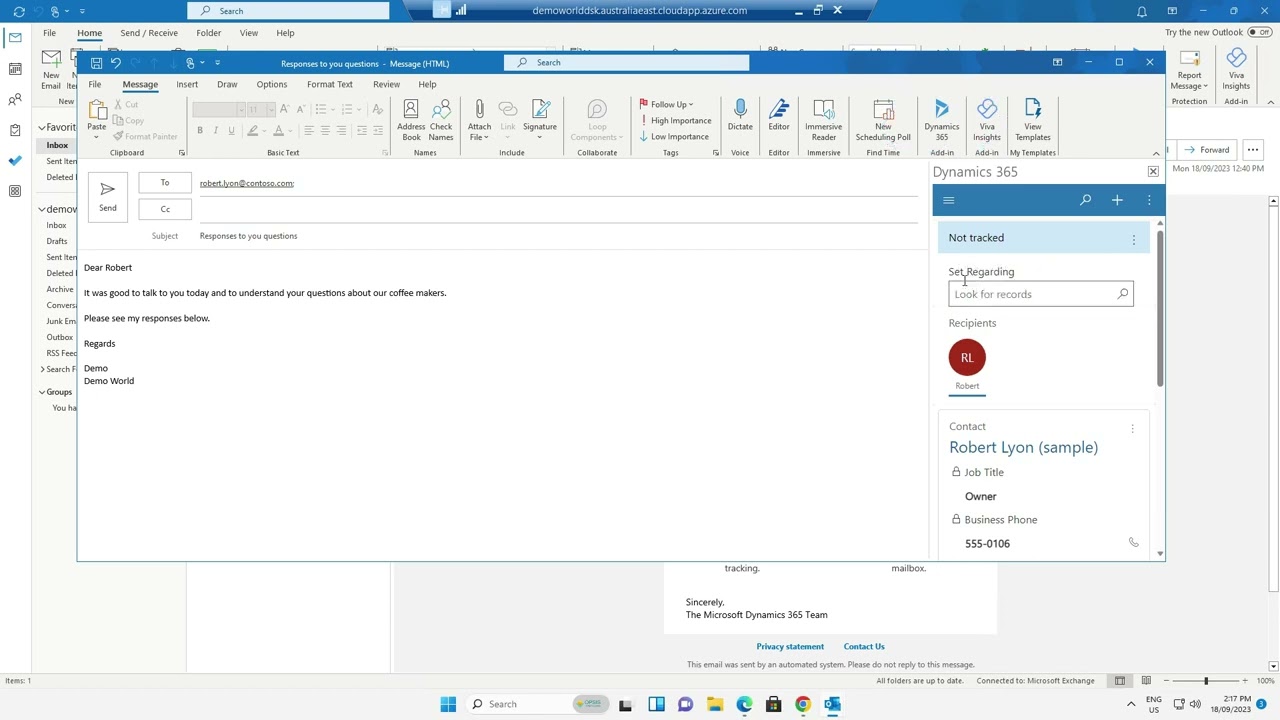Toggle Italic formatting
Viewport: 1280px width, 720px height.
[215, 131]
